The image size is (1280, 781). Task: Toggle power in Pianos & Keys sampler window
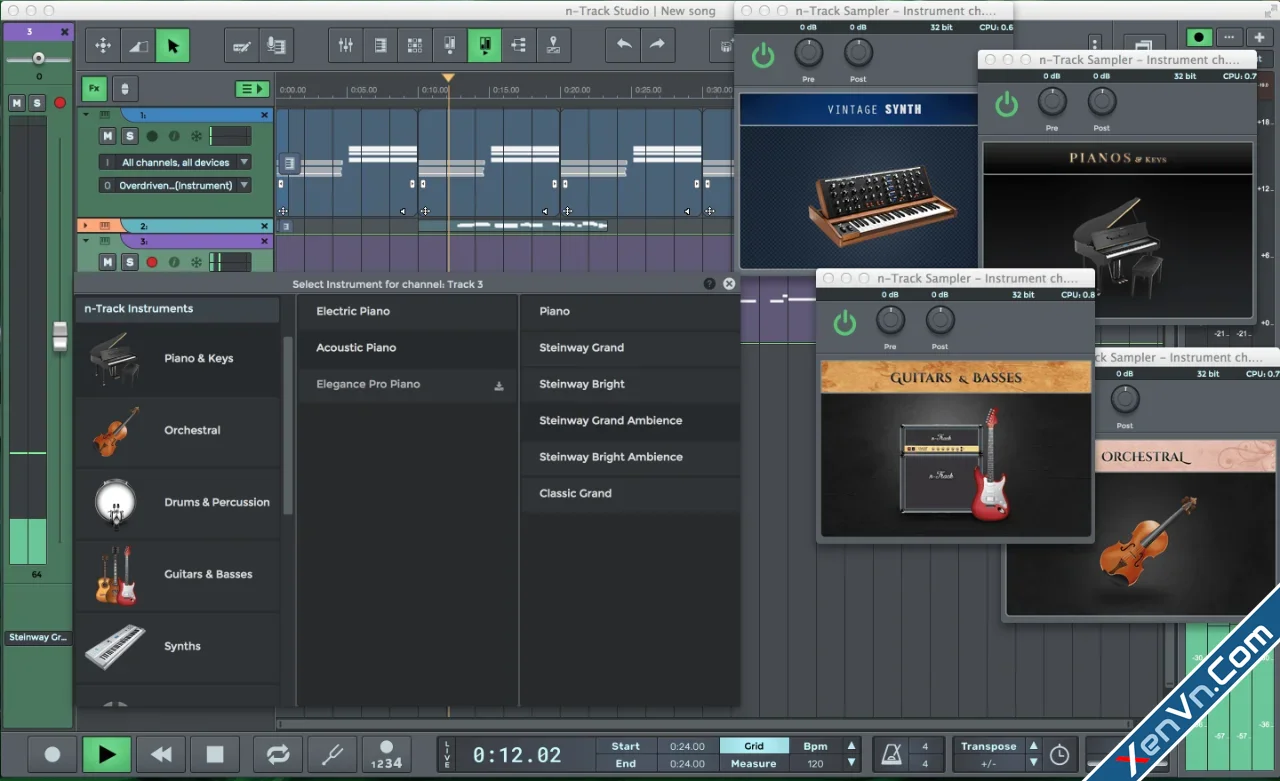(x=1006, y=104)
